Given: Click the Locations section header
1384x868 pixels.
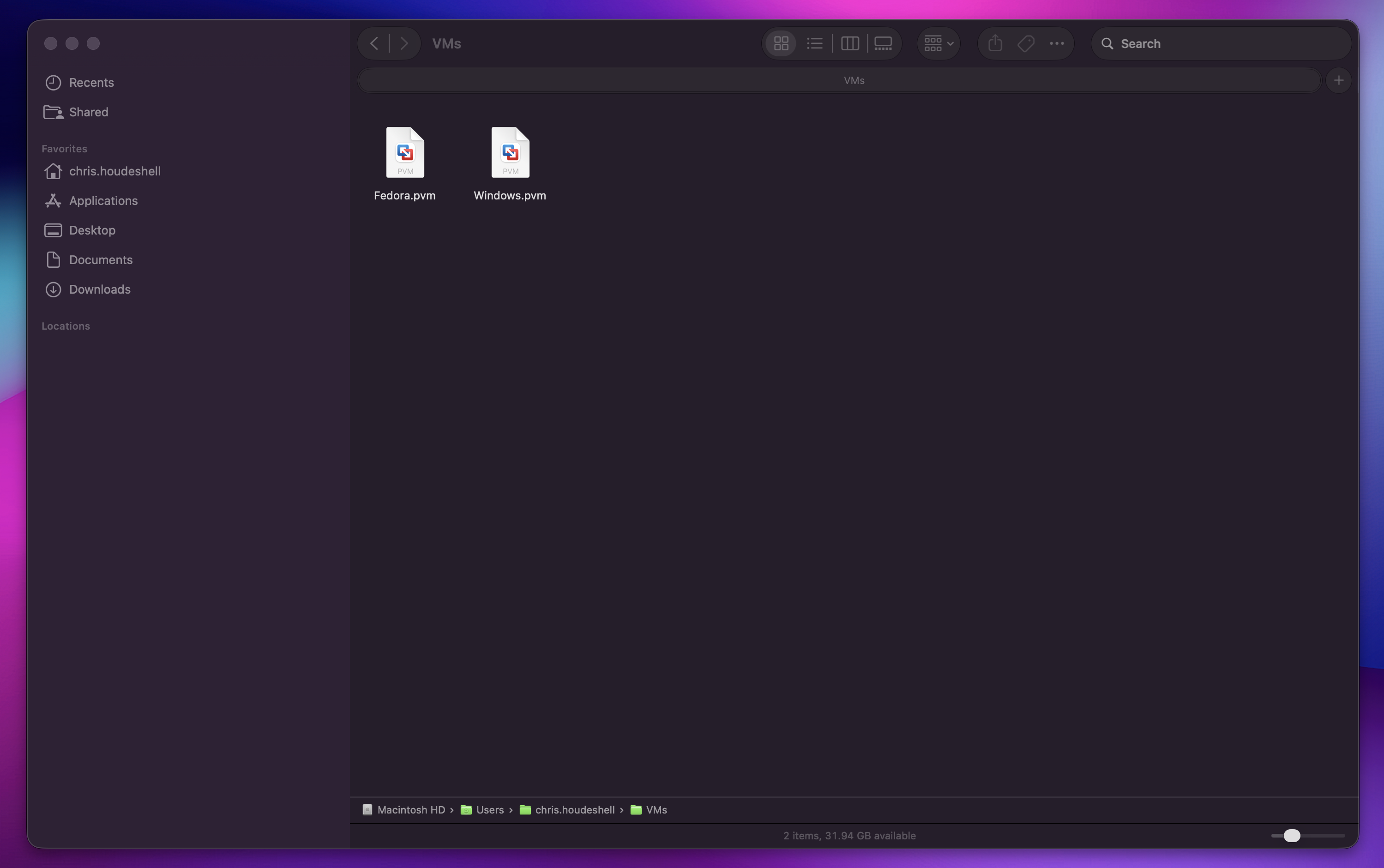Looking at the screenshot, I should tap(66, 326).
